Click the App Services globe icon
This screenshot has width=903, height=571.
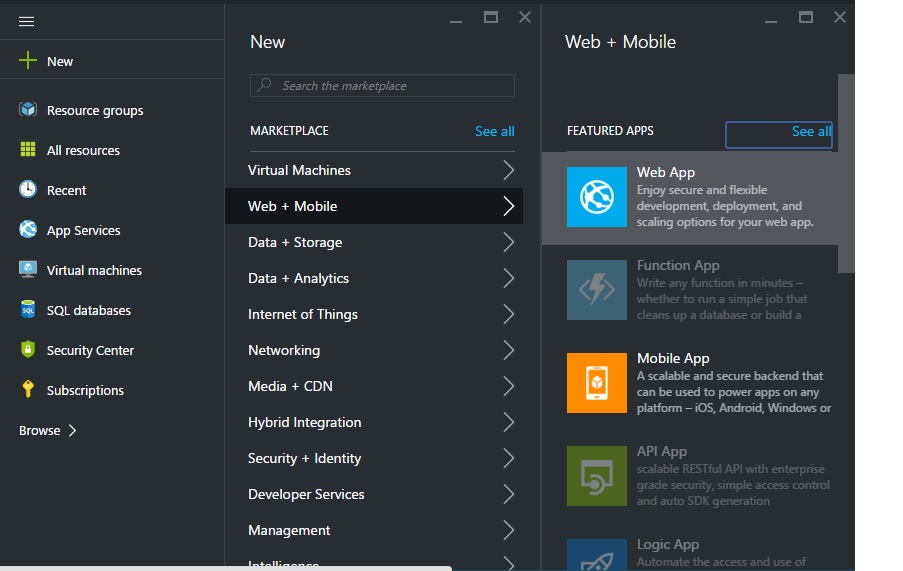coord(28,230)
